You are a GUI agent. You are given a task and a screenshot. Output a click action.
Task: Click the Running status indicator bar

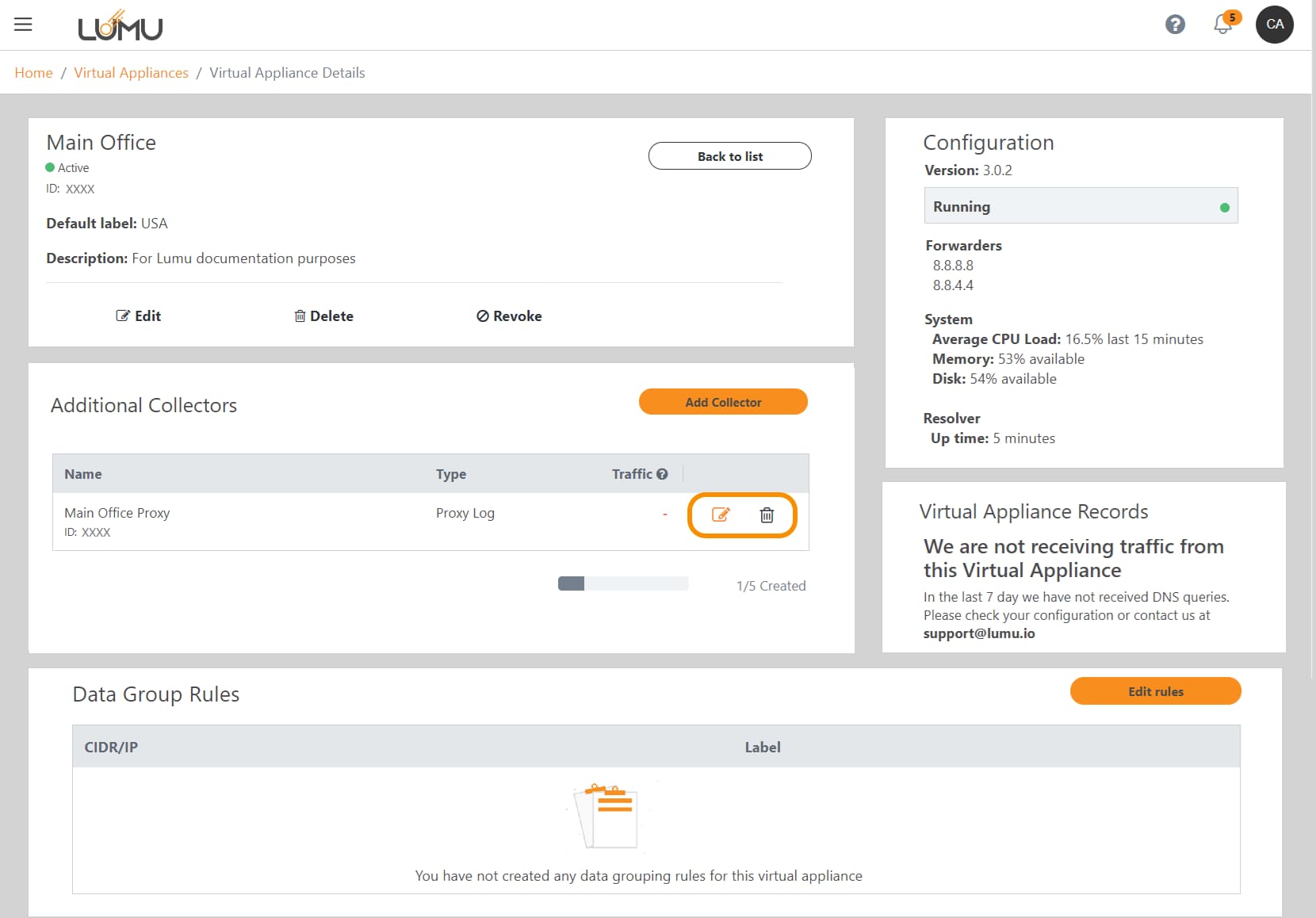coord(1081,206)
